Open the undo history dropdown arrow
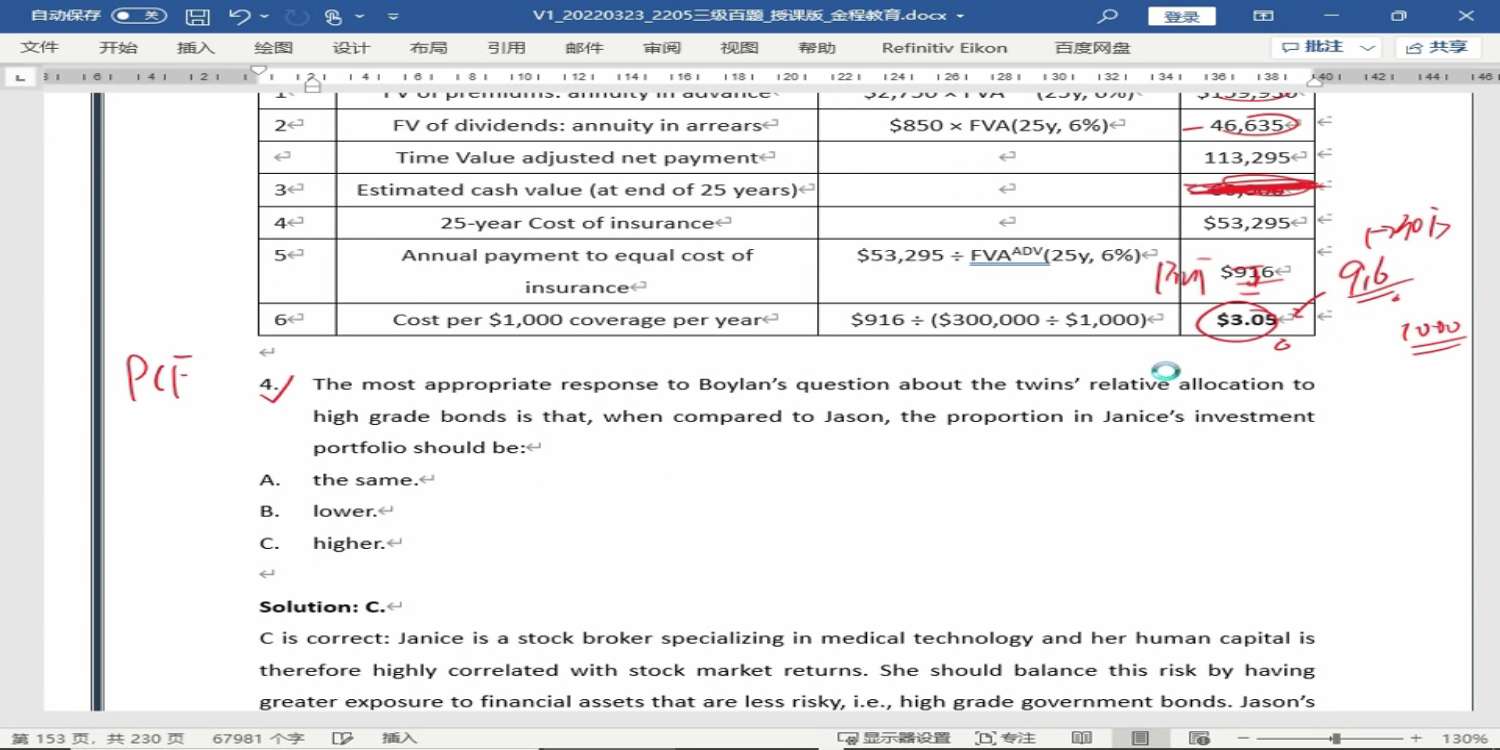Screen dimensions: 1500x750 pyautogui.click(x=264, y=16)
